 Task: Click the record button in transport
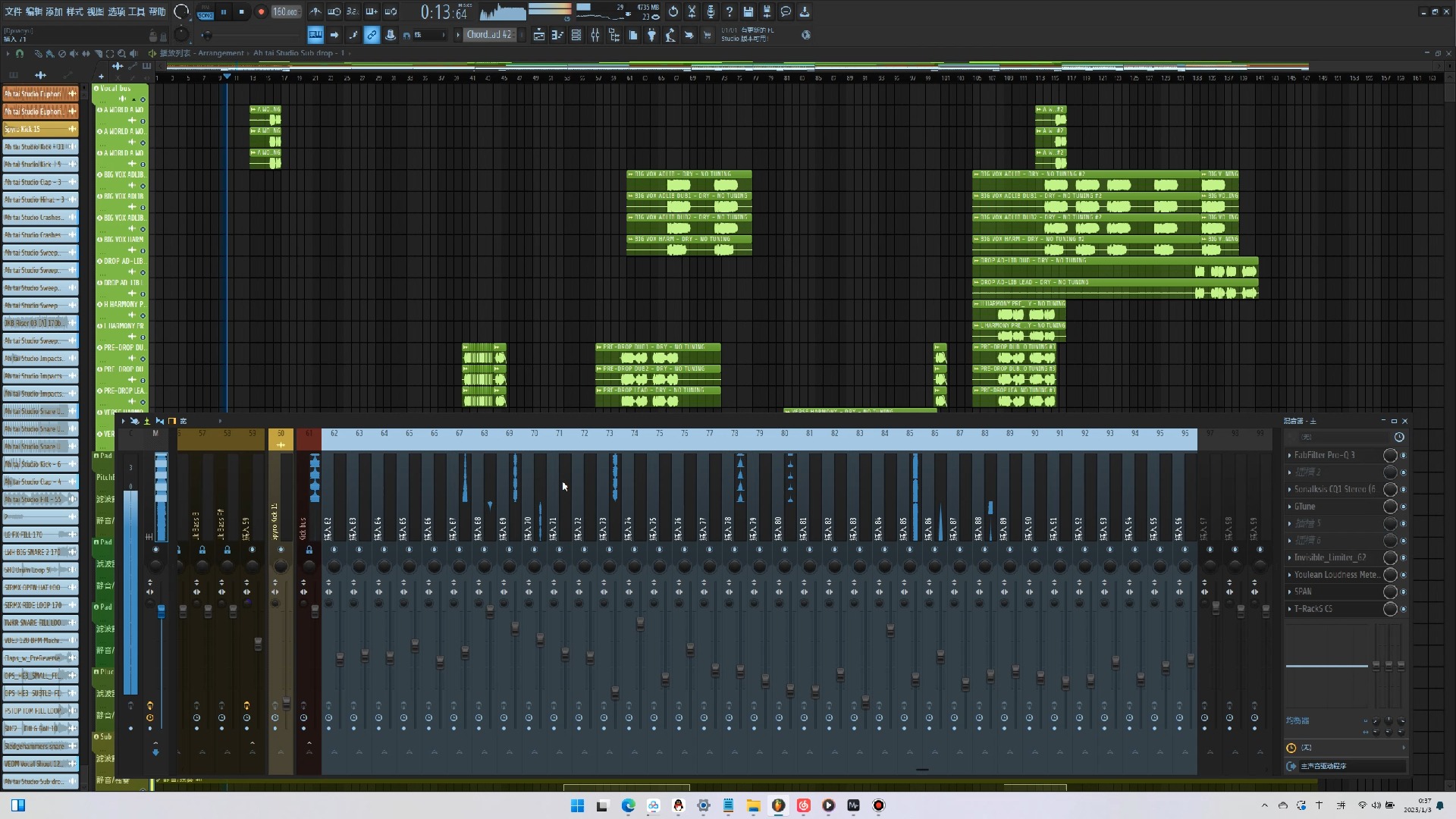tap(261, 12)
